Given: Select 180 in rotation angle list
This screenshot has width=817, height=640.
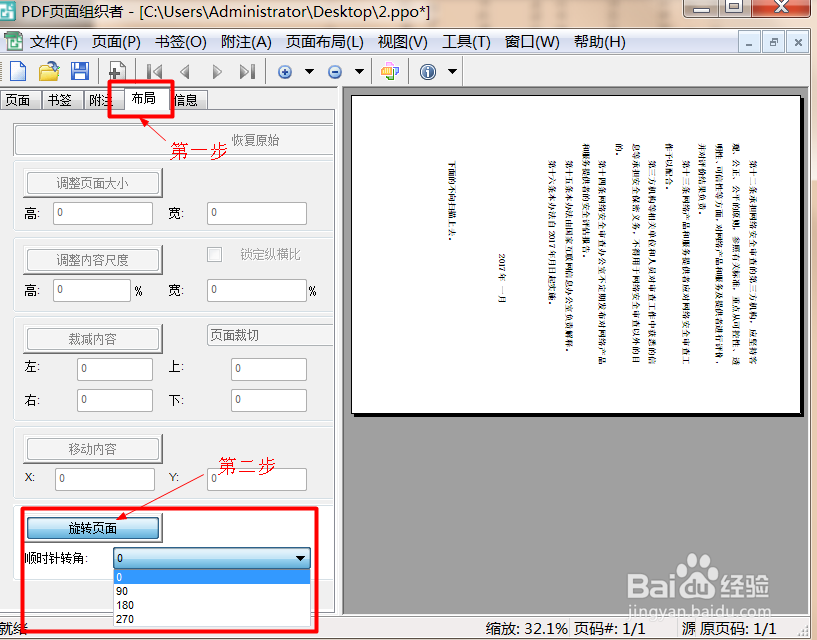Looking at the screenshot, I should click(x=212, y=605).
